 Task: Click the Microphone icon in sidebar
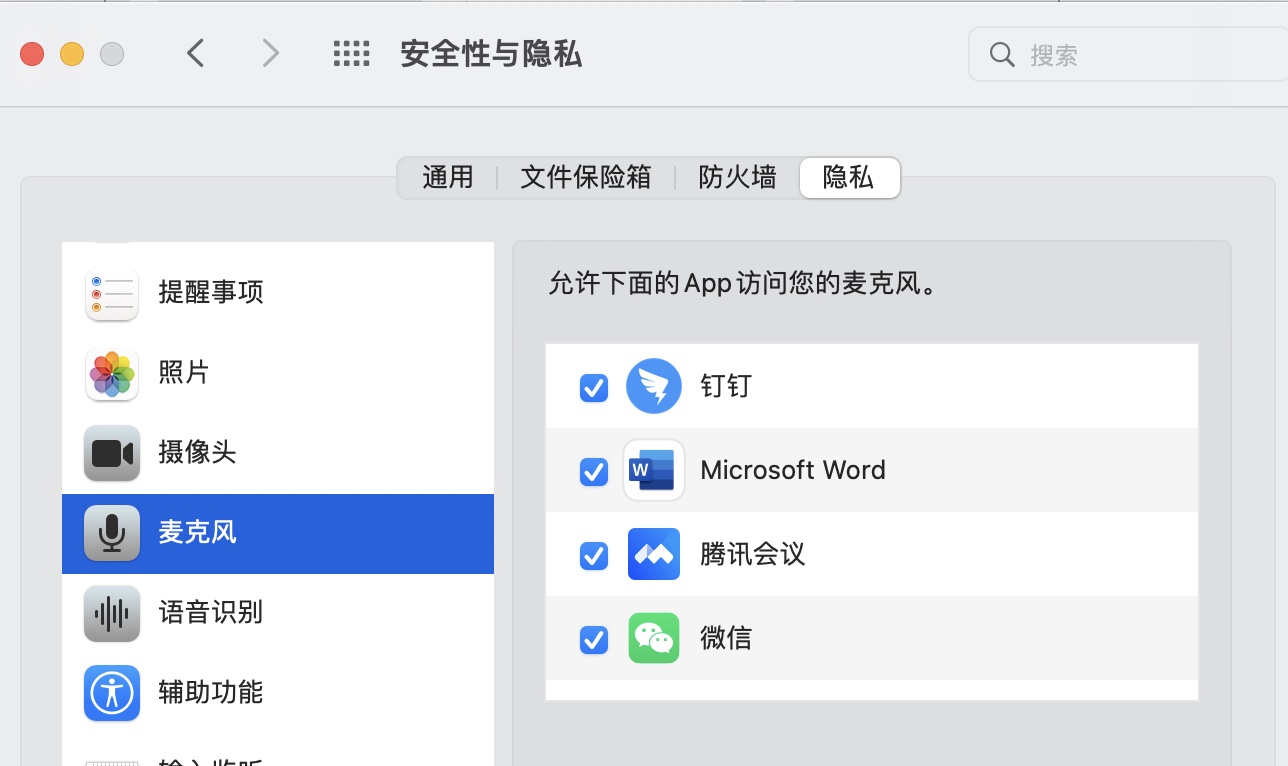click(111, 533)
